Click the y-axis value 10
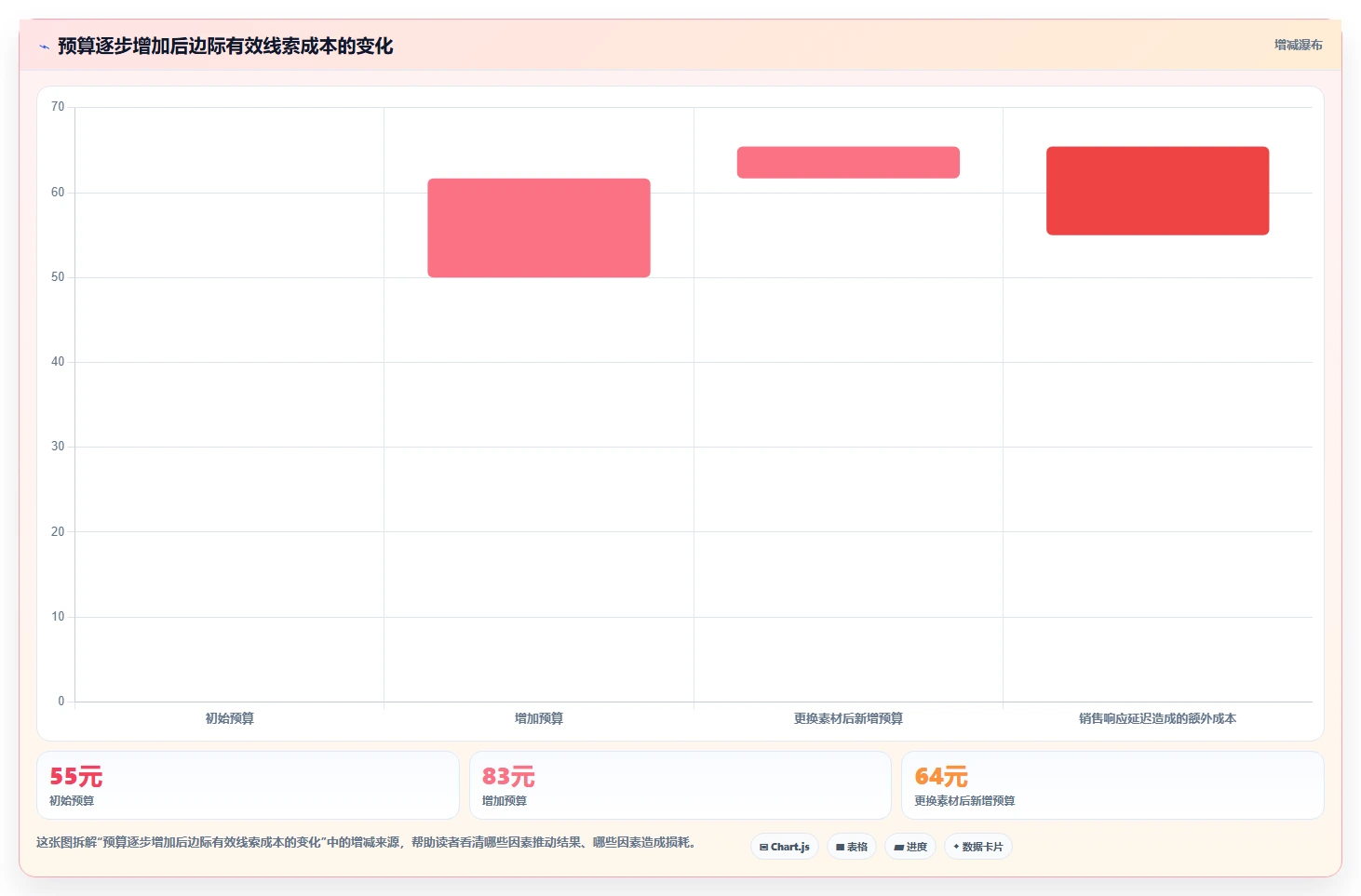 coord(58,617)
